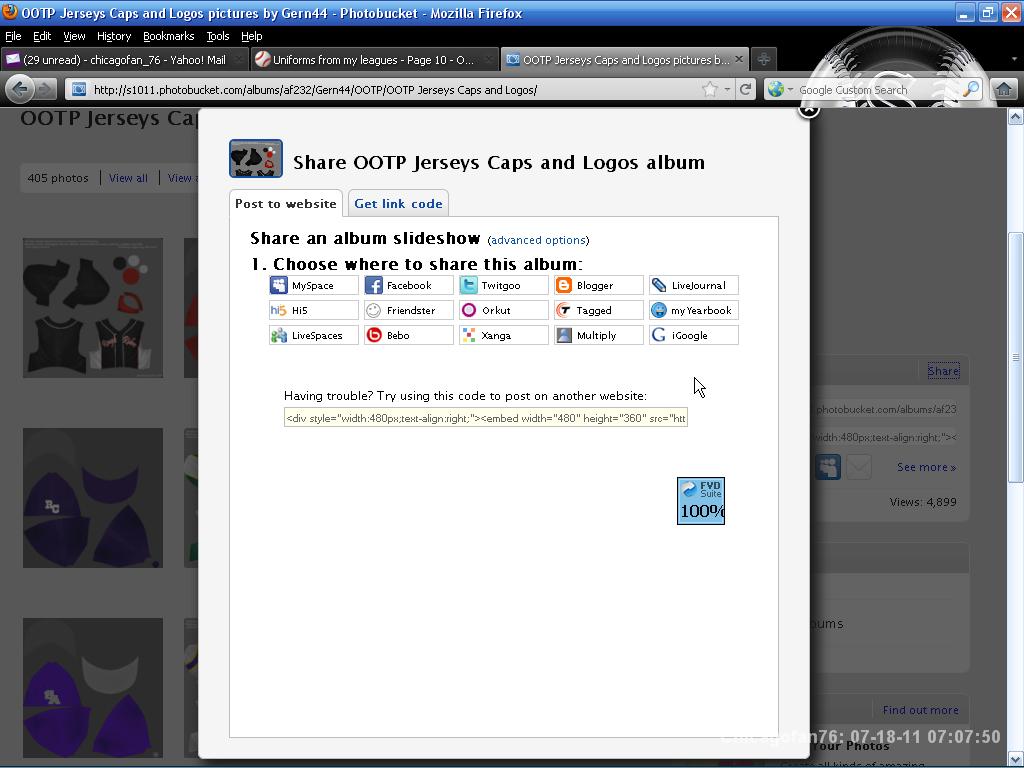Screen dimensions: 1024x768
Task: Share the album to iGoogle
Action: 694,335
